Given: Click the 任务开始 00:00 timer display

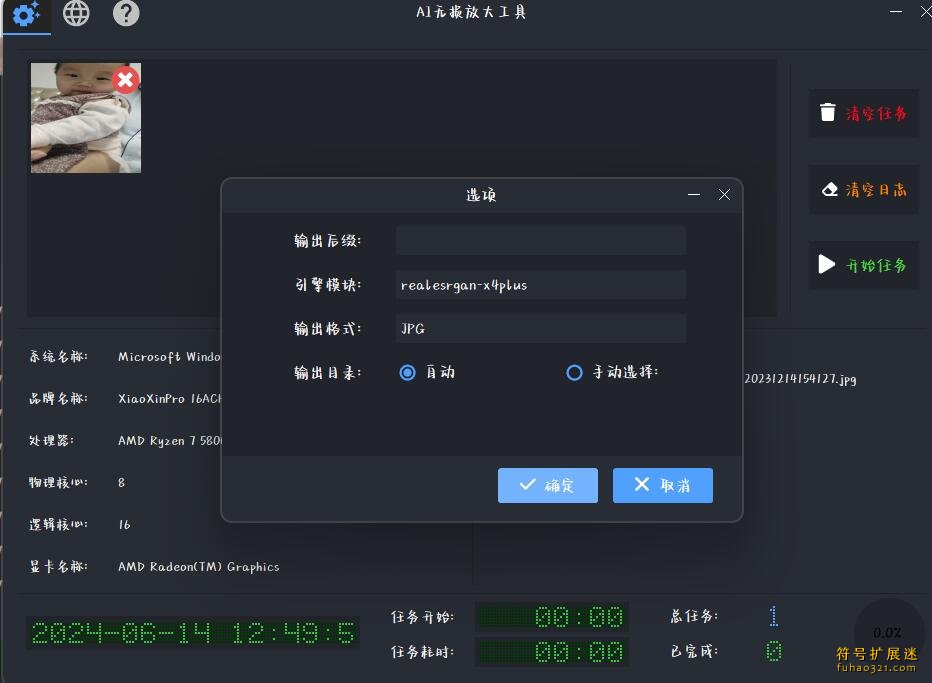Looking at the screenshot, I should (x=552, y=617).
